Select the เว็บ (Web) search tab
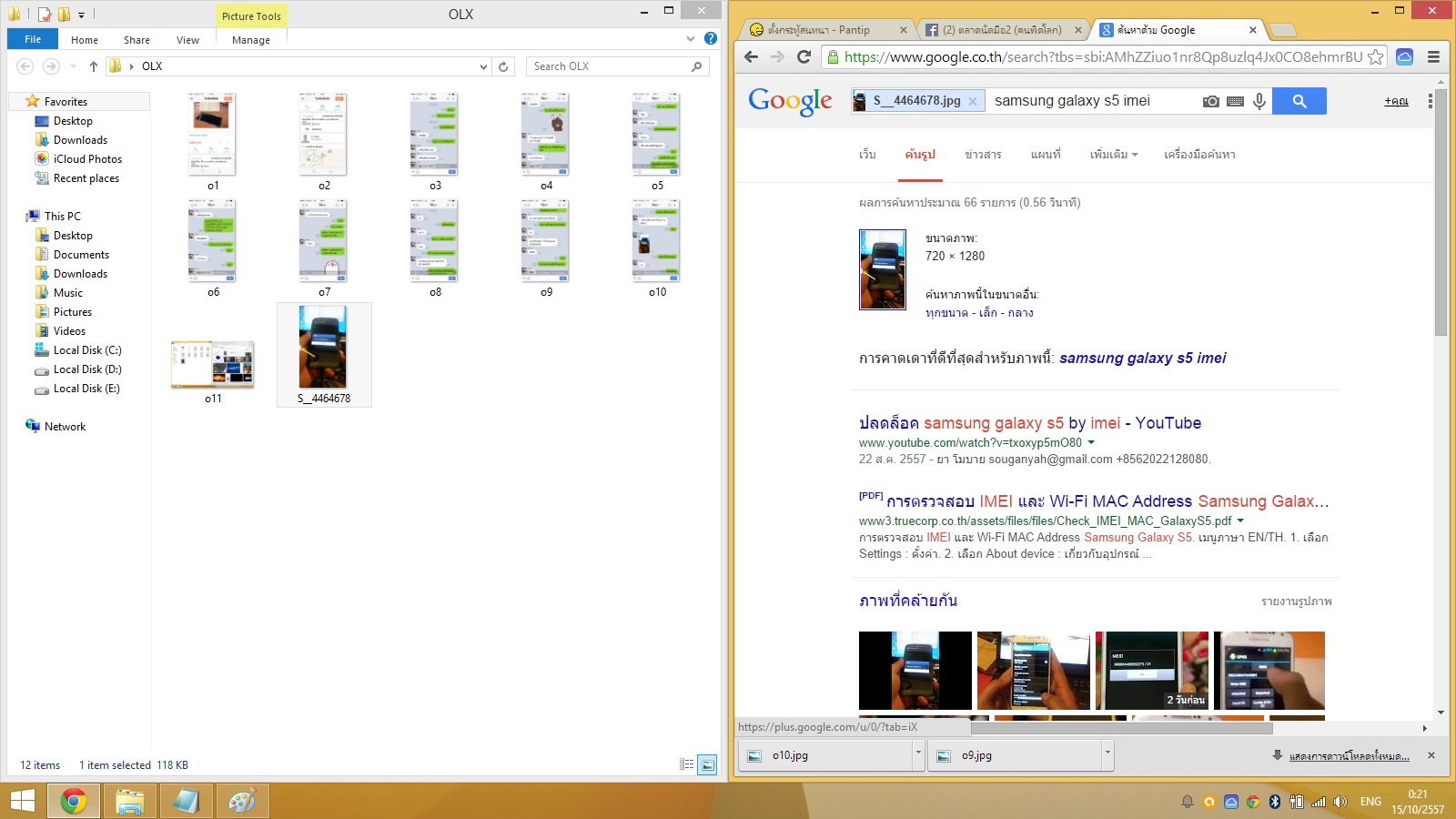The image size is (1456, 819). click(x=867, y=155)
